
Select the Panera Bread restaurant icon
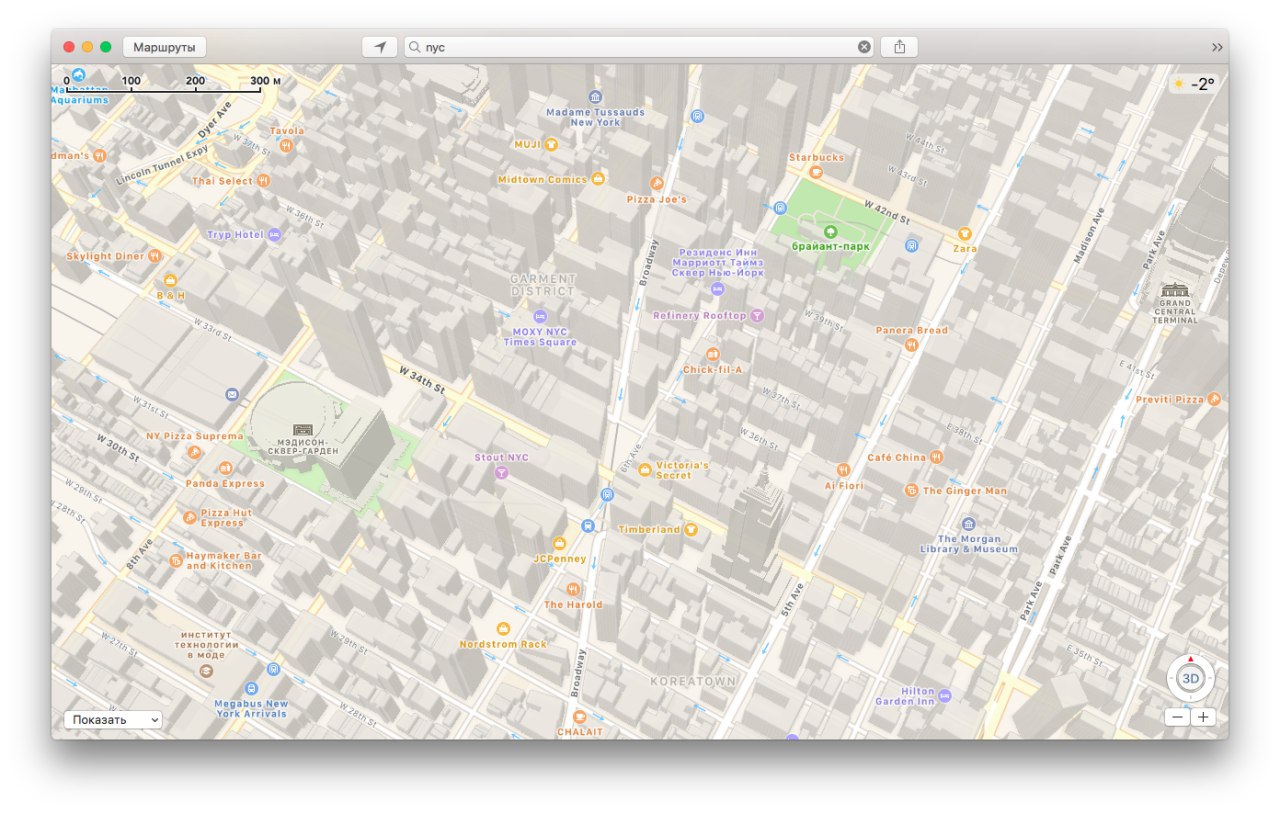click(911, 344)
